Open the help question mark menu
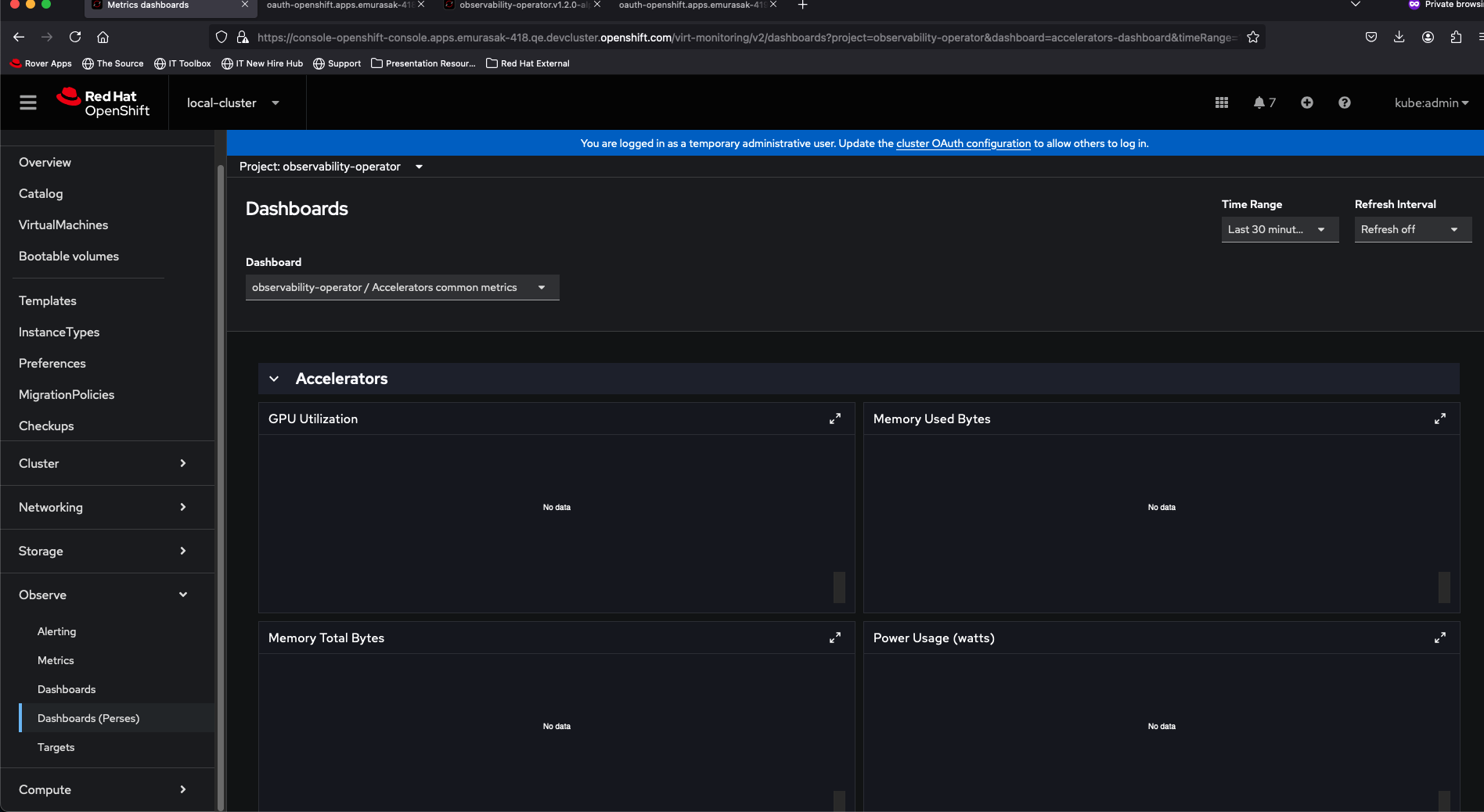This screenshot has height=812, width=1484. 1344,102
